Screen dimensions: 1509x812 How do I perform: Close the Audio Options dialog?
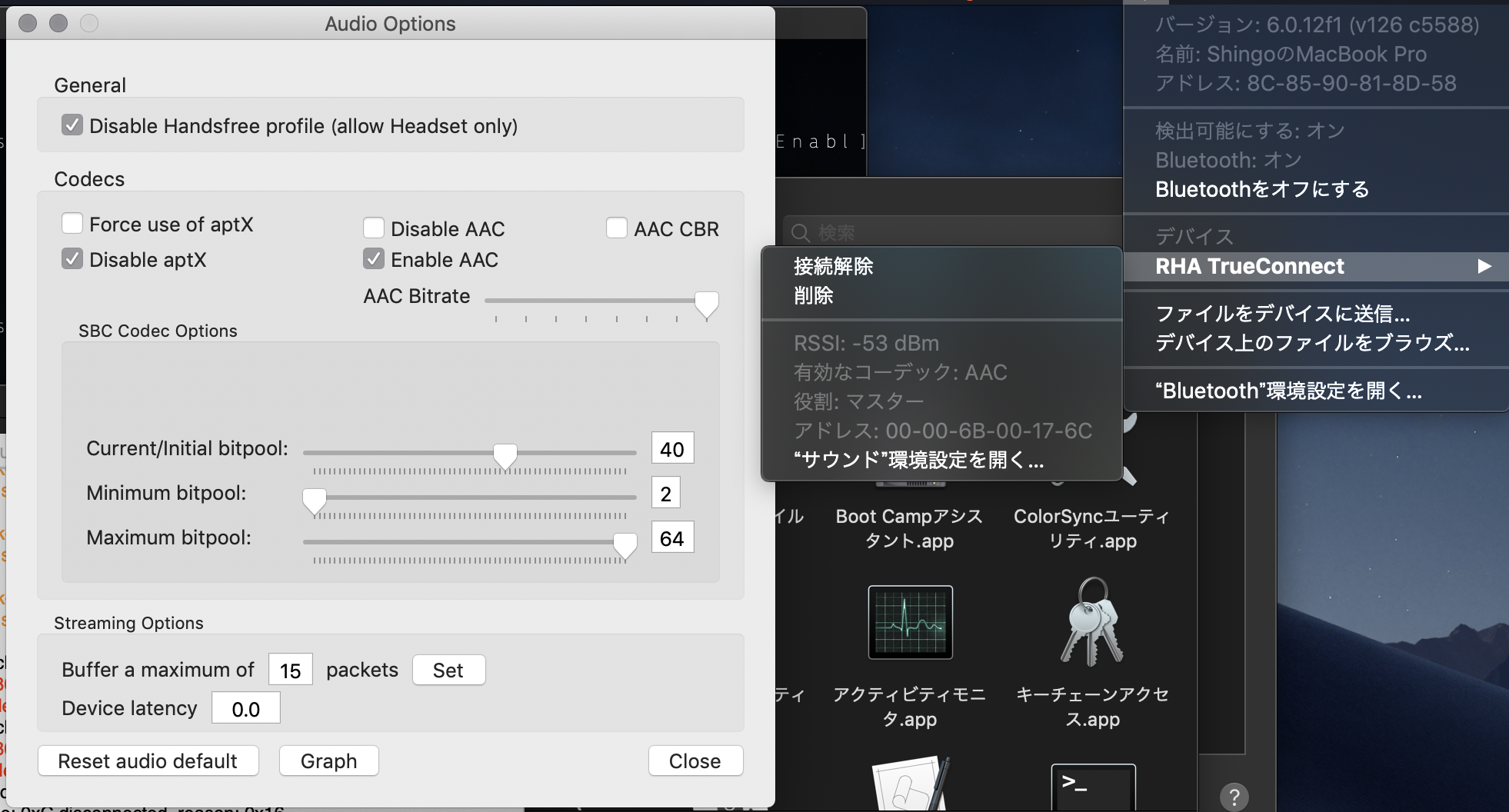695,760
